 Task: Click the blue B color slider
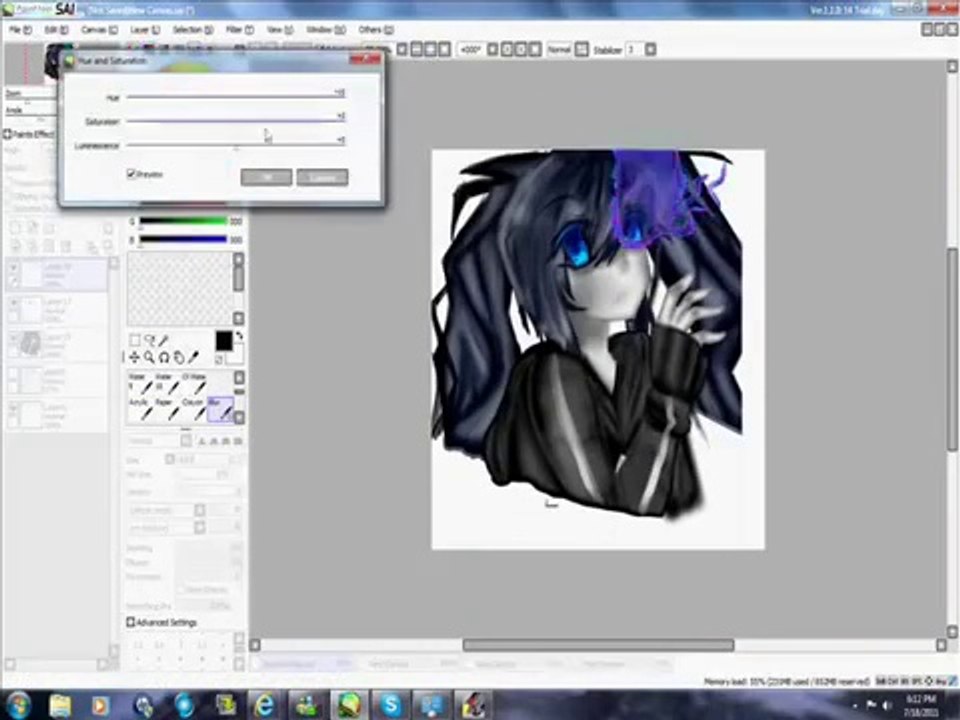tap(183, 239)
